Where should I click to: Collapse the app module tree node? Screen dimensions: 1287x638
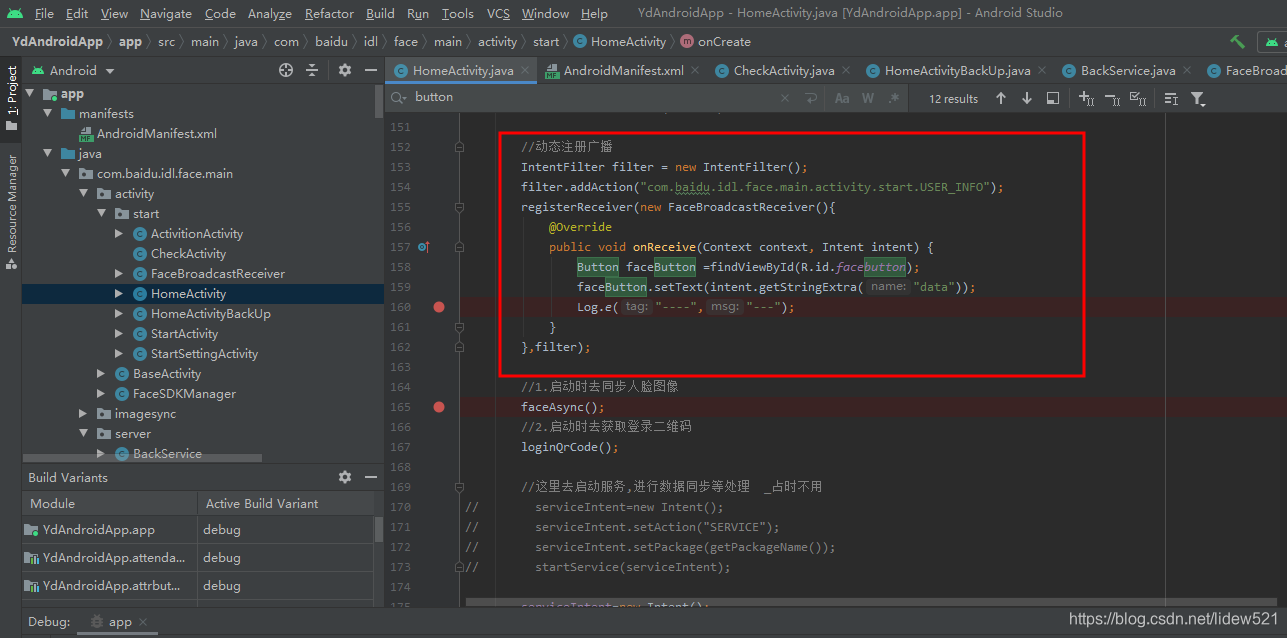30,94
